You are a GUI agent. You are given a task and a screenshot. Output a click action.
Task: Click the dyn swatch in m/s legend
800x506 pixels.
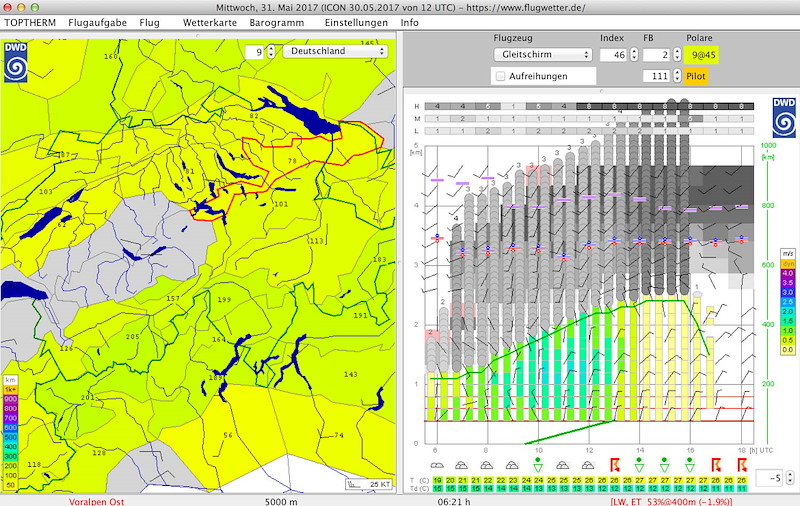coord(788,264)
